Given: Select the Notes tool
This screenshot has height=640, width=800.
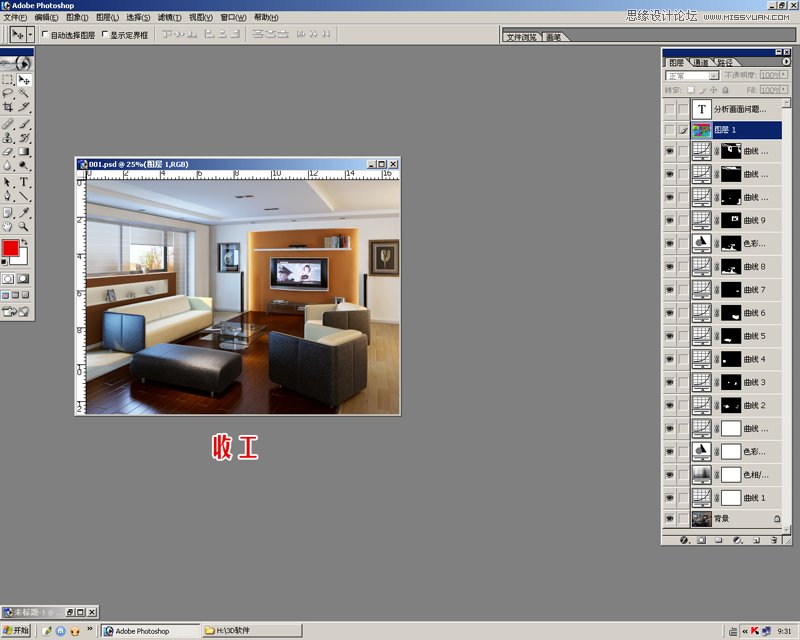Looking at the screenshot, I should (x=8, y=213).
